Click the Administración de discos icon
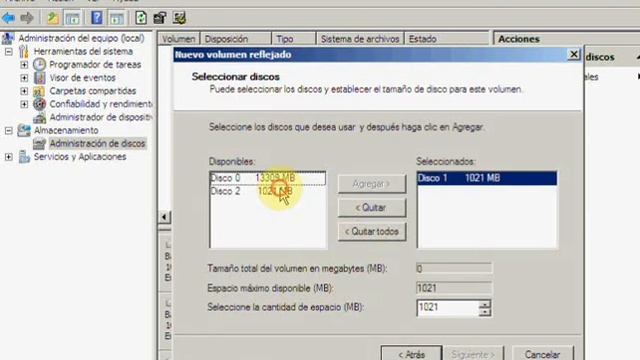640x360 pixels. [x=39, y=144]
